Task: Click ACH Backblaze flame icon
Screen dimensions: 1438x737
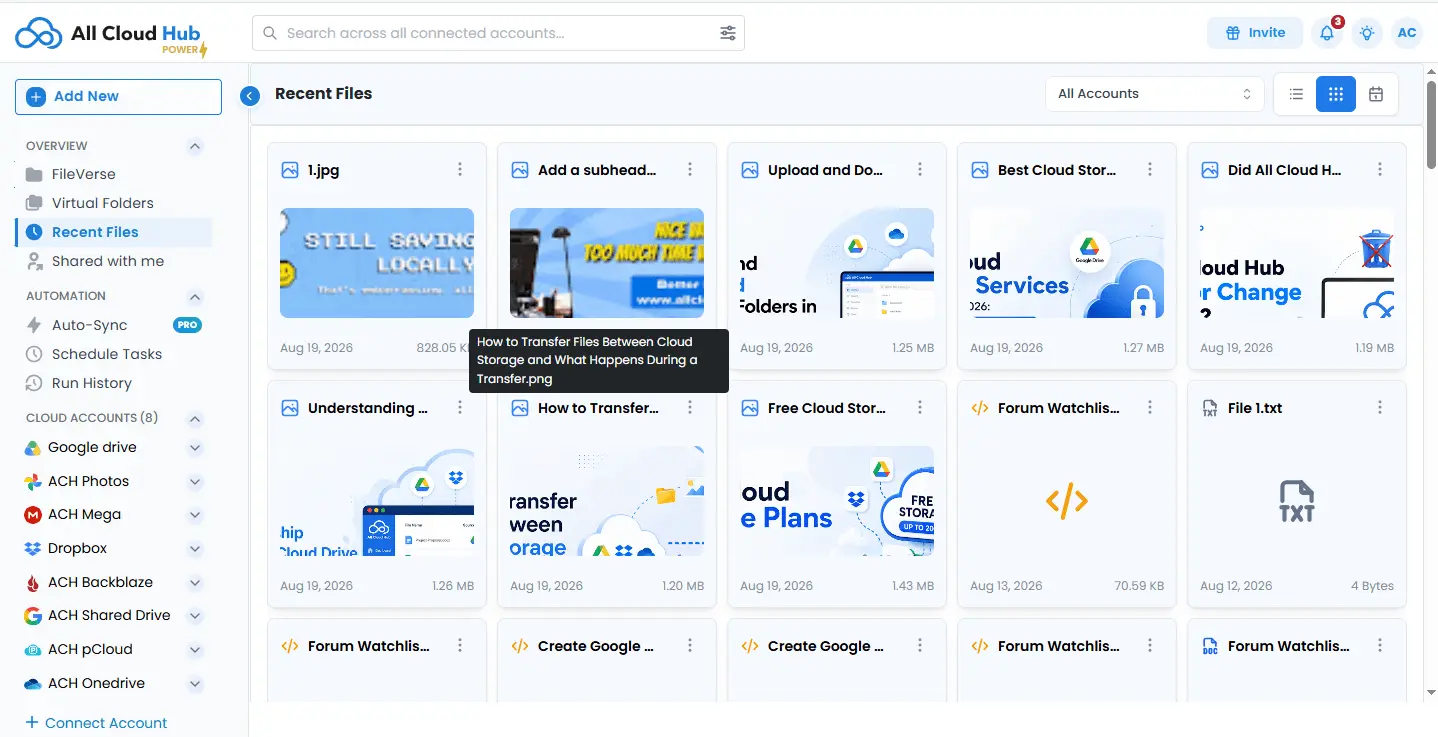Action: tap(33, 582)
